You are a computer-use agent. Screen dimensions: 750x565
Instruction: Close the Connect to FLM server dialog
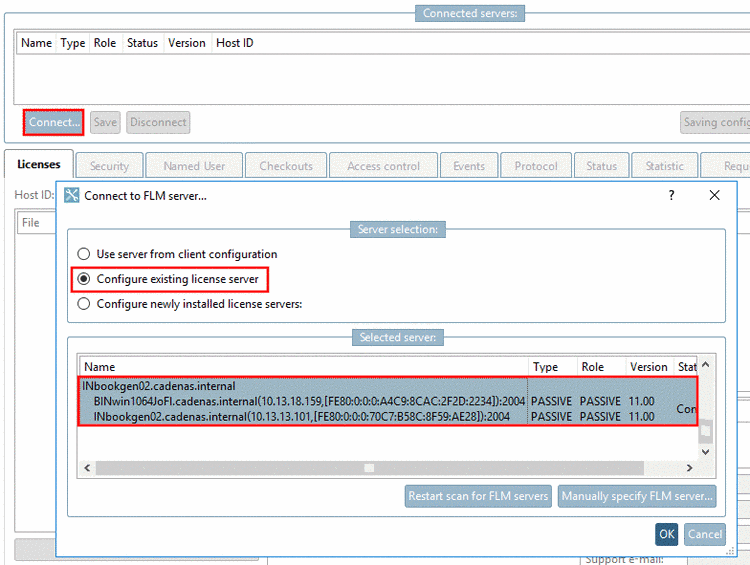pos(715,195)
